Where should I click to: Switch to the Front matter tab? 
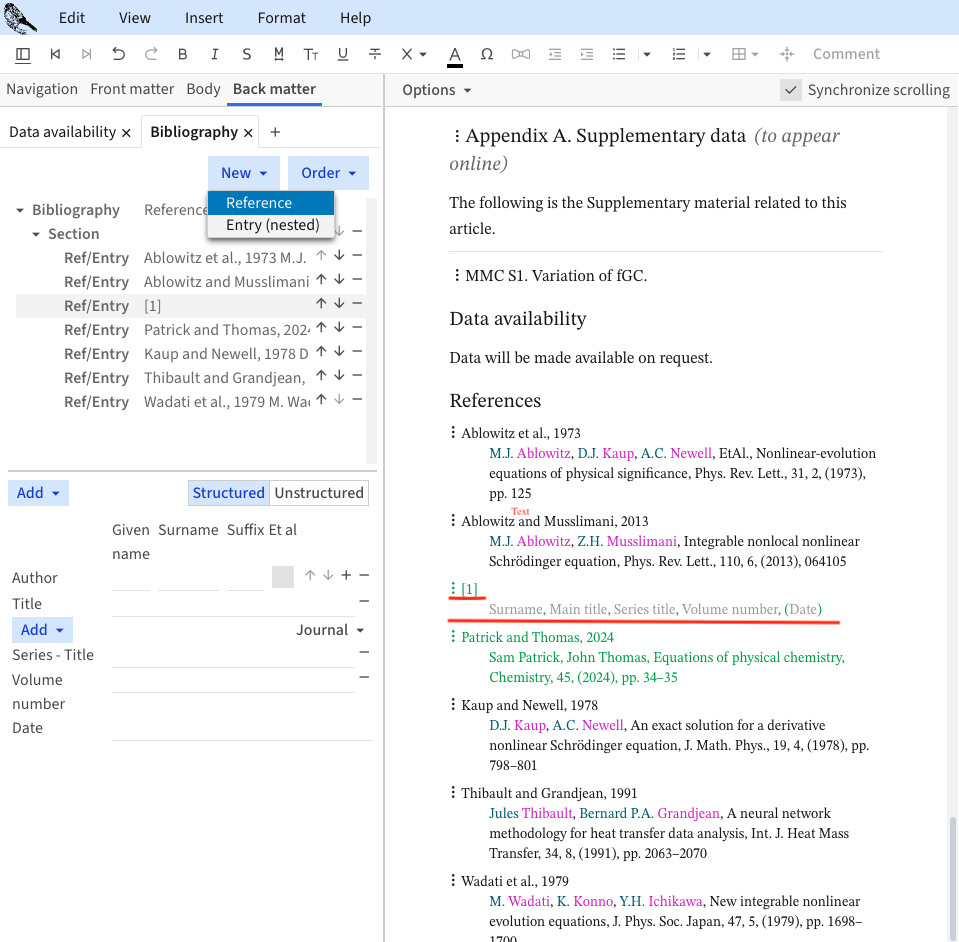132,89
